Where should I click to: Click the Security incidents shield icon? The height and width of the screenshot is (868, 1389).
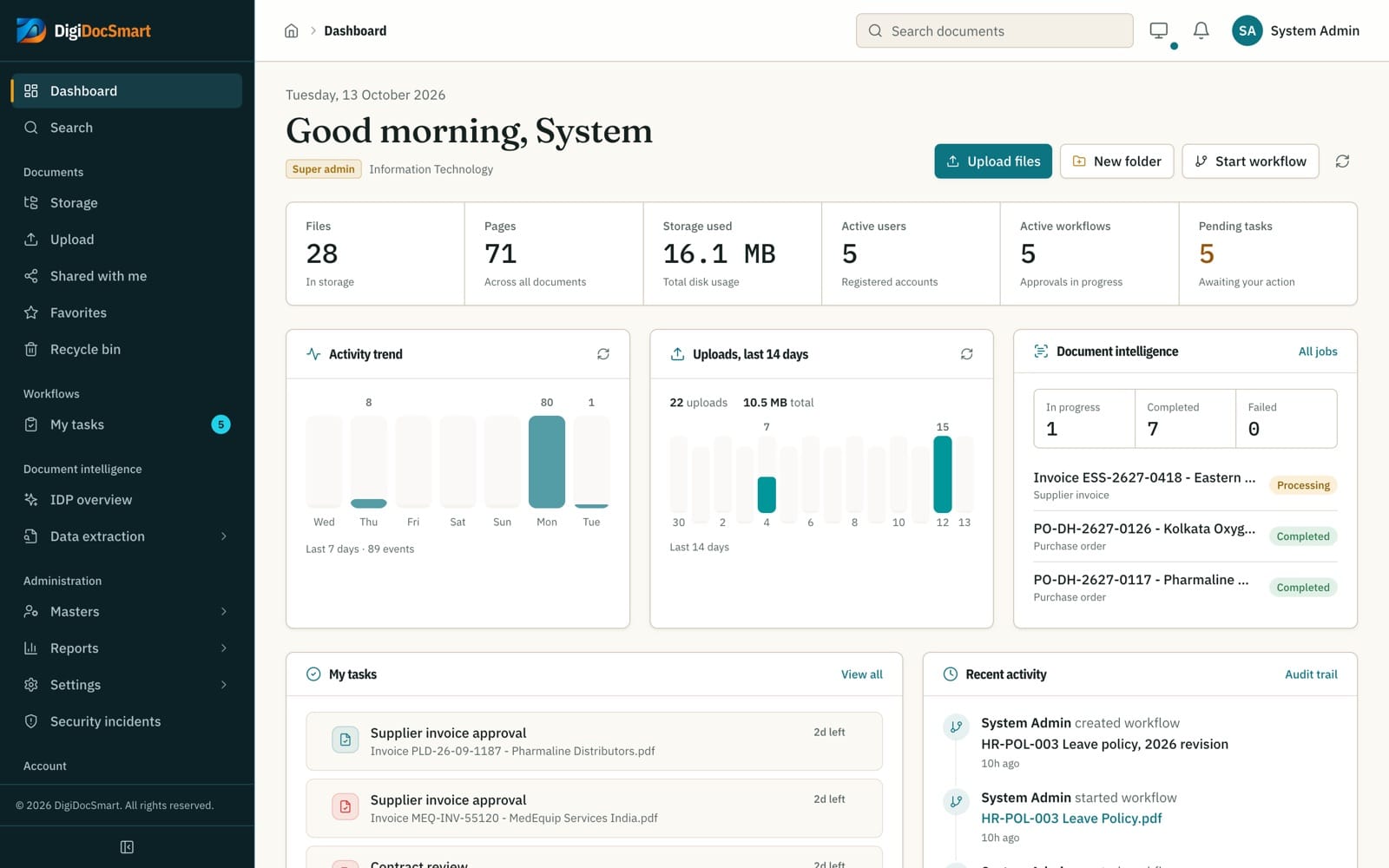click(x=31, y=721)
